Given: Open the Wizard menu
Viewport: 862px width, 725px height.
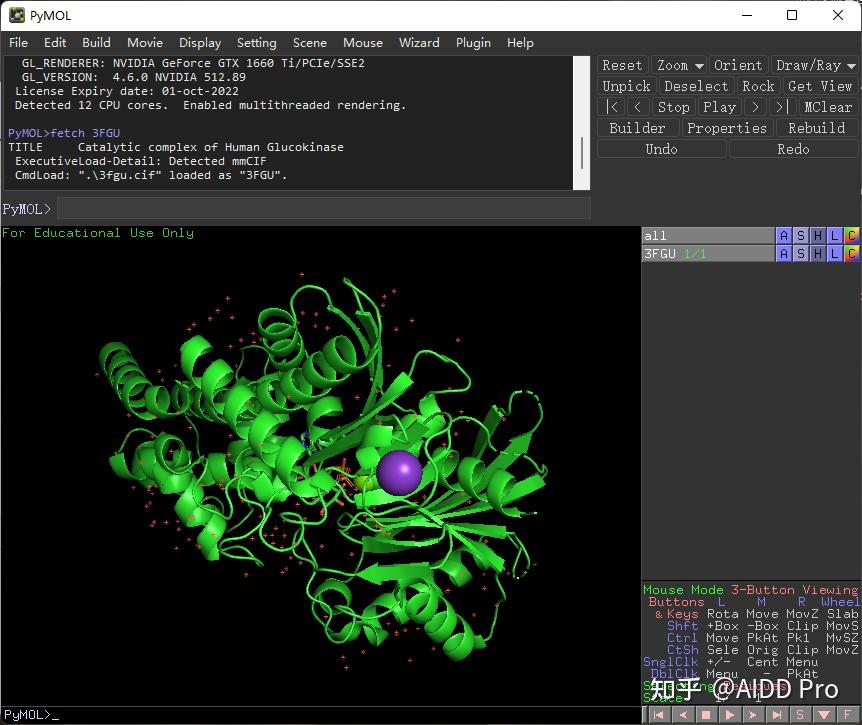Looking at the screenshot, I should pyautogui.click(x=419, y=42).
